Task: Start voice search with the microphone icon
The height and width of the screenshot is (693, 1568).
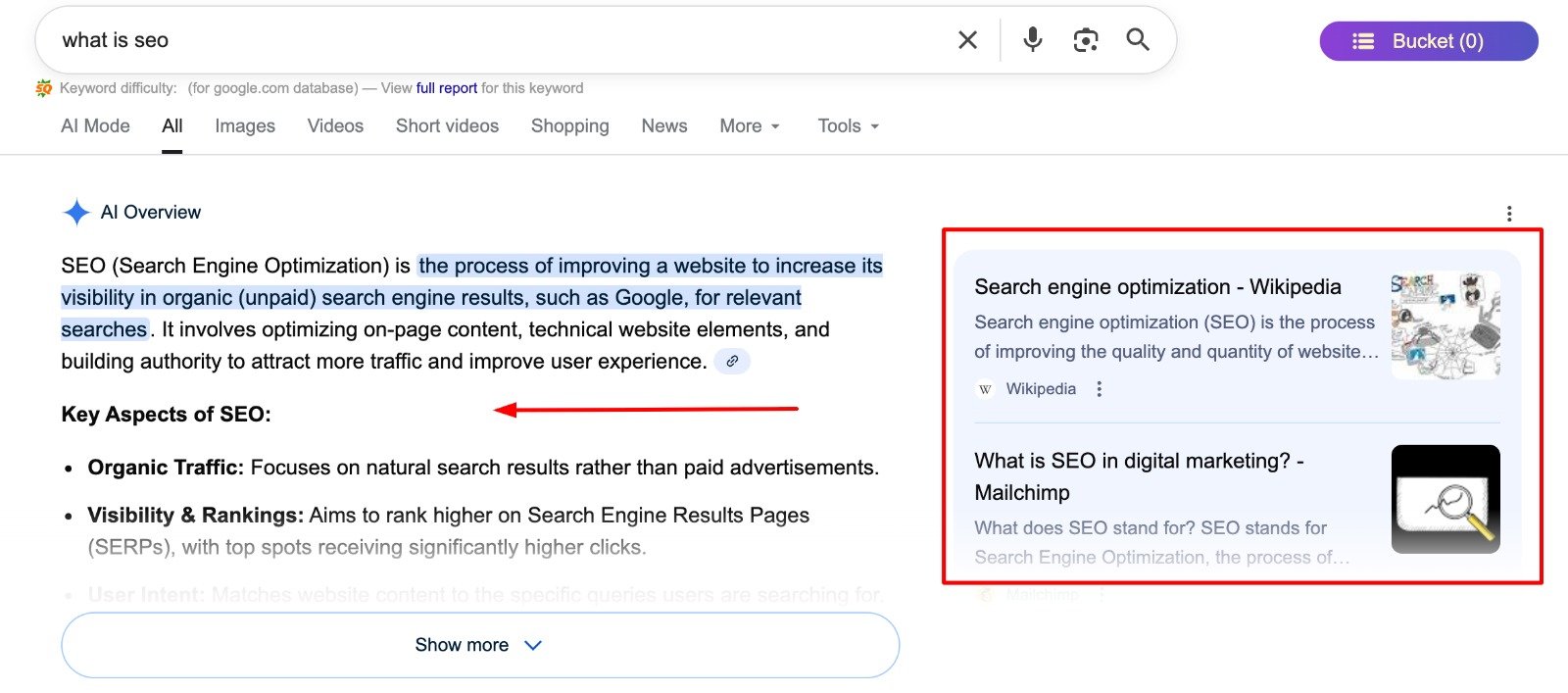Action: (x=1032, y=40)
